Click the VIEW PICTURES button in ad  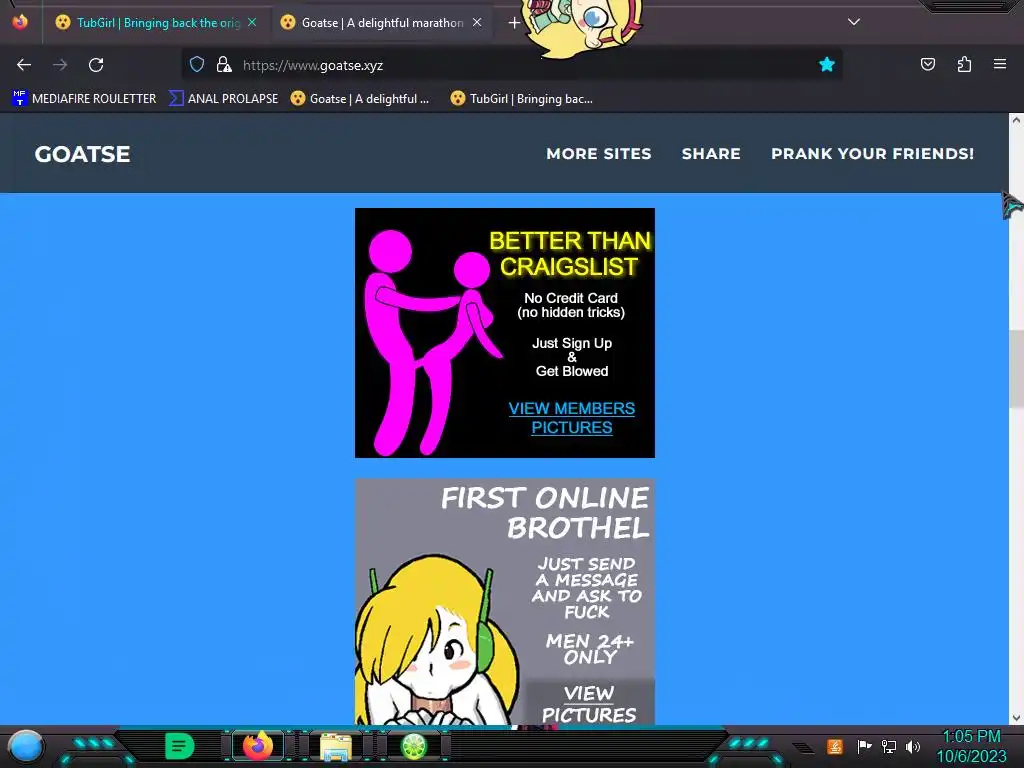coord(589,703)
